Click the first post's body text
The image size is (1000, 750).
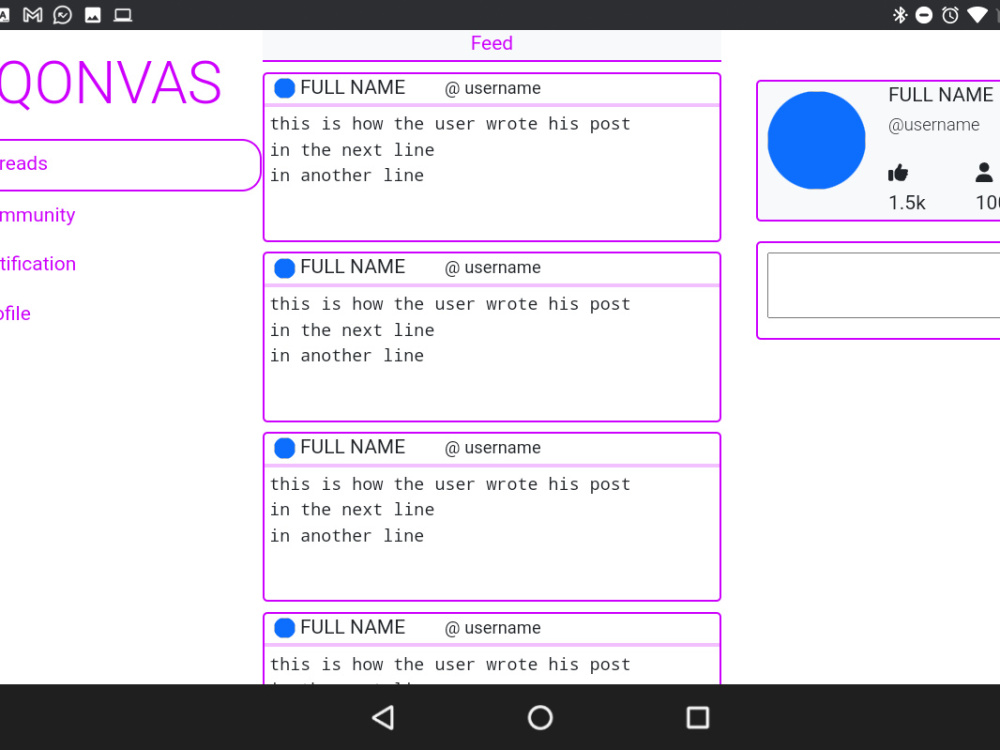point(450,150)
